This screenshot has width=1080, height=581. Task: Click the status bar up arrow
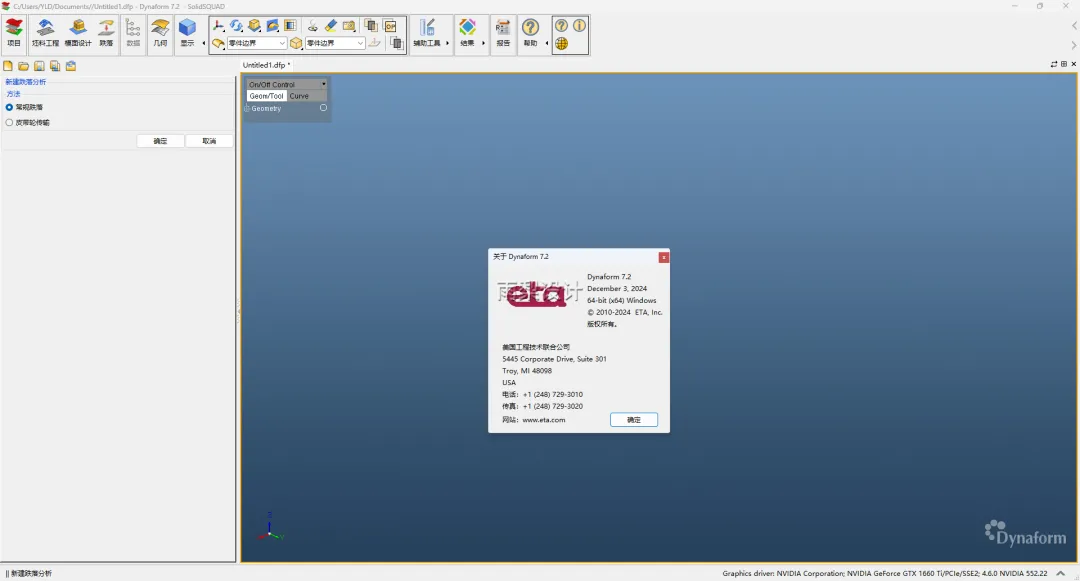click(x=1061, y=573)
